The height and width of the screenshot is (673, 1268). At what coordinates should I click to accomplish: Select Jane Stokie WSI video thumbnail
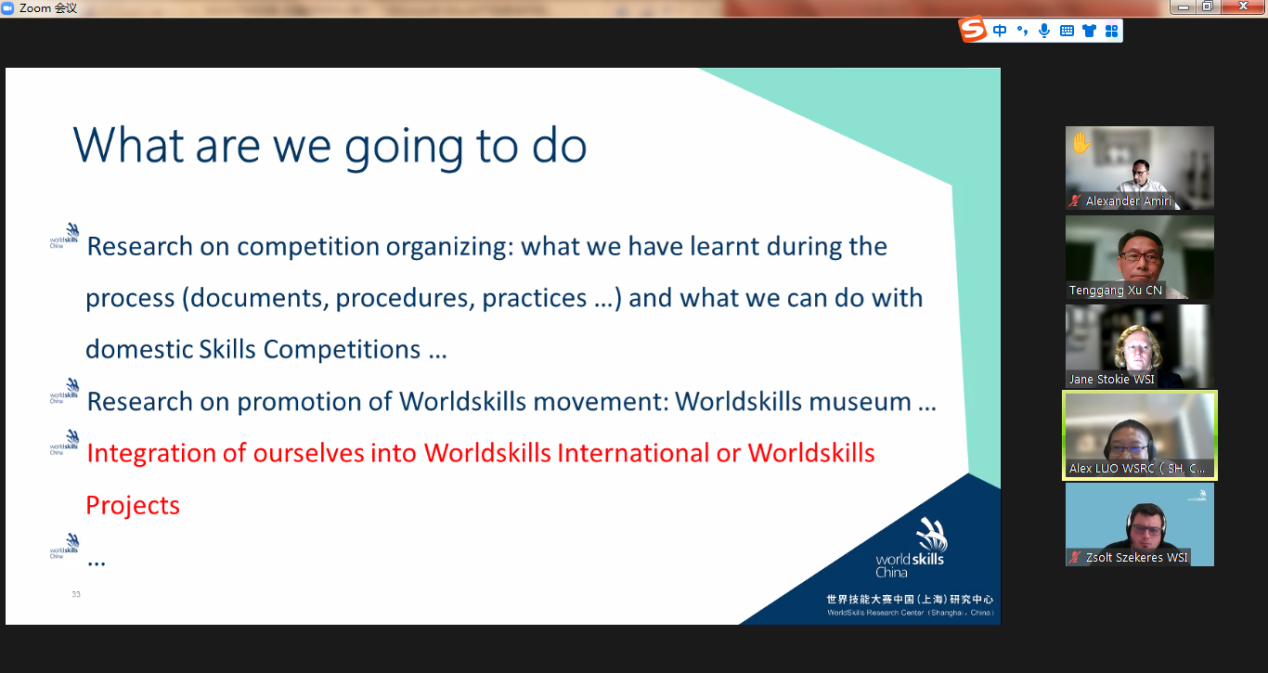point(1139,345)
